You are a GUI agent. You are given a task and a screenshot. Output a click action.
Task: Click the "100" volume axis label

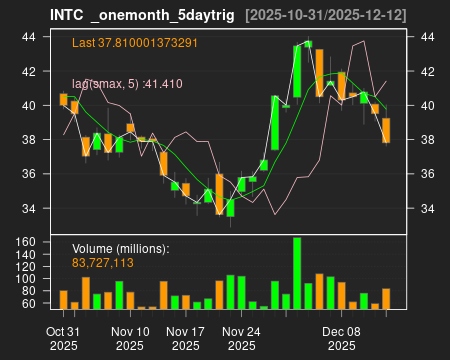[x=26, y=279]
